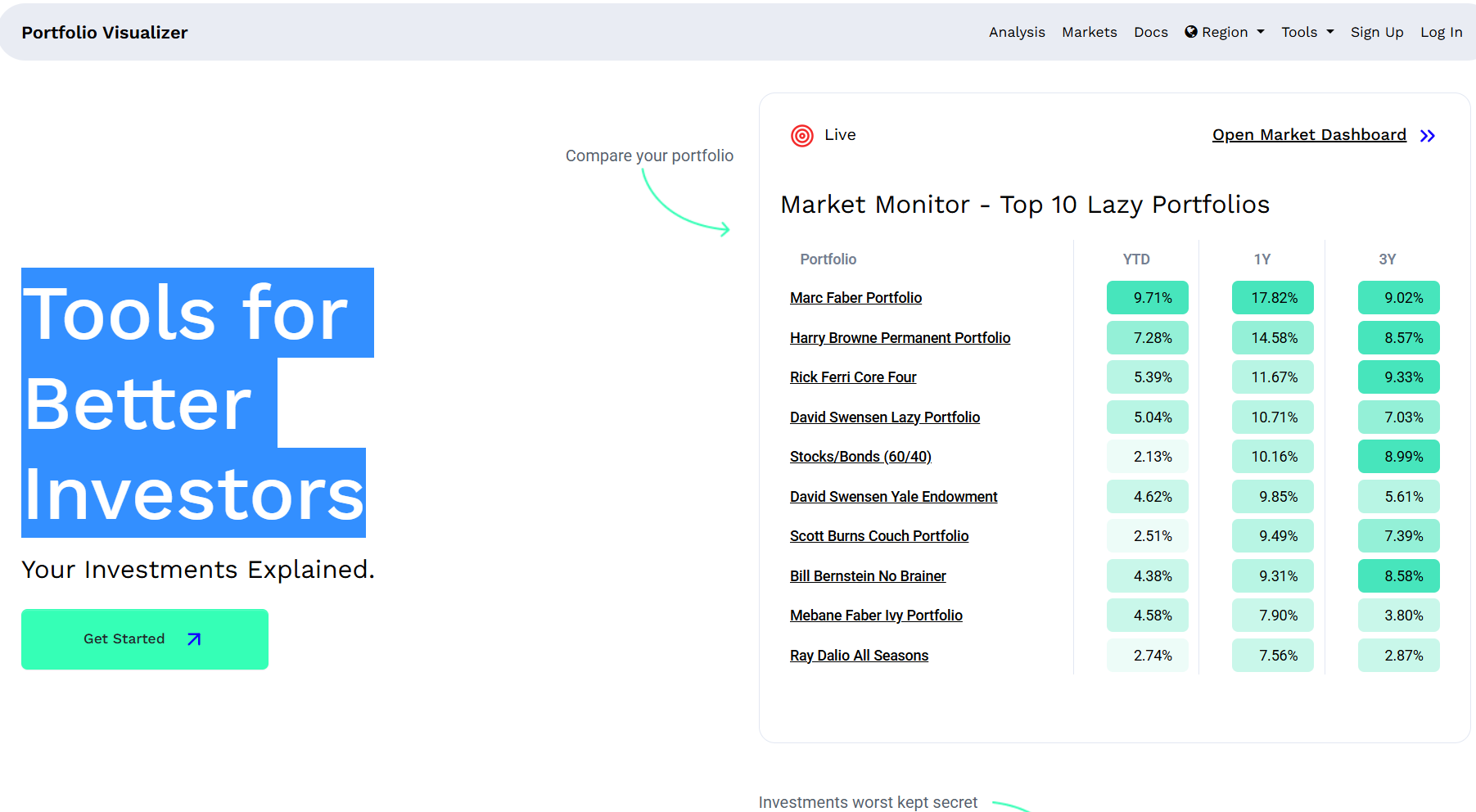The image size is (1476, 812).
Task: Click the 2.74% YTD cell
Action: [1148, 656]
